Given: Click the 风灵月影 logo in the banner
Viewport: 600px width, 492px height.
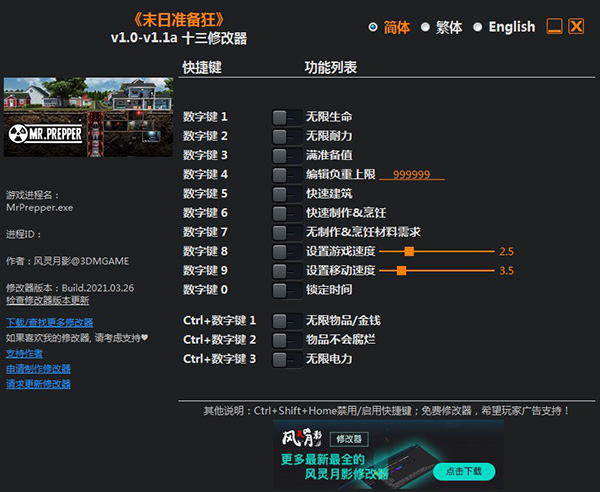Looking at the screenshot, I should tap(302, 438).
